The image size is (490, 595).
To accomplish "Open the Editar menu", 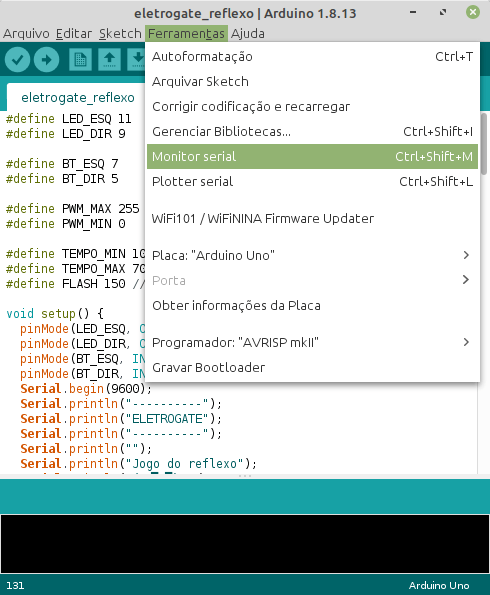I will click(x=74, y=33).
